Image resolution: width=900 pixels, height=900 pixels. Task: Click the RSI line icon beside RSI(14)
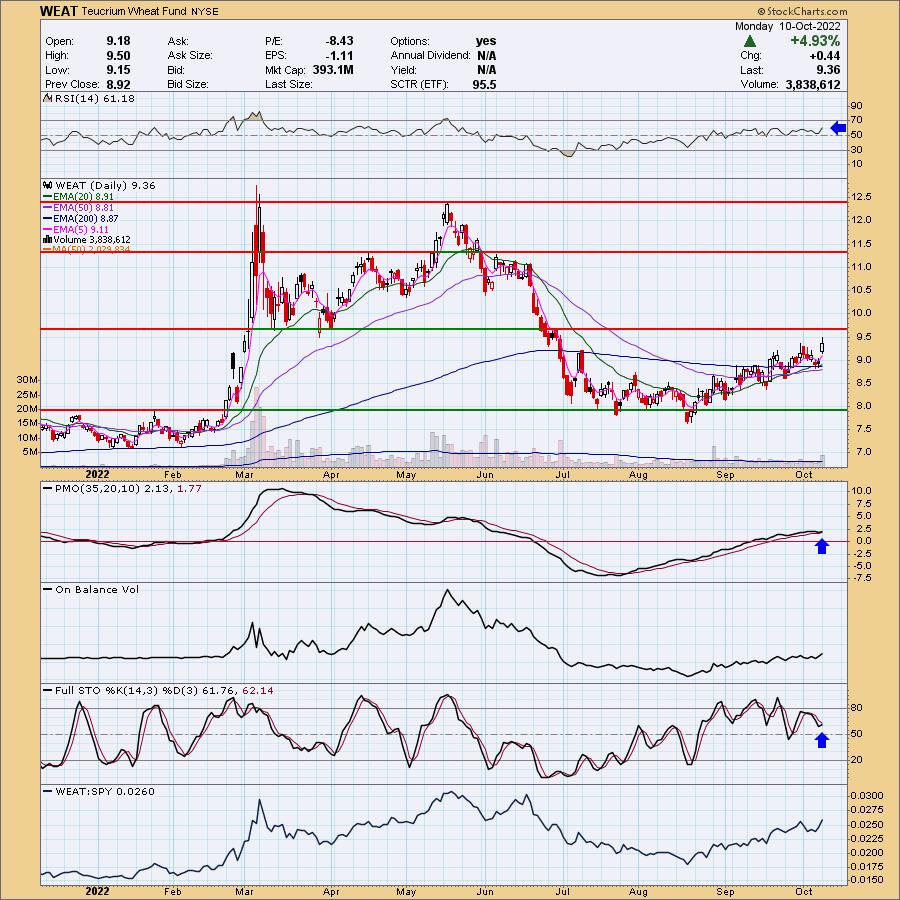[48, 98]
